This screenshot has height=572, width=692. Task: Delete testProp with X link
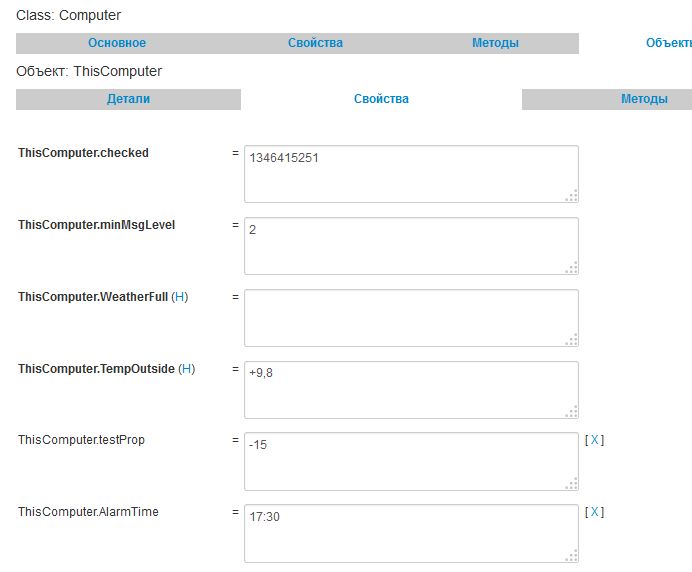click(x=595, y=440)
